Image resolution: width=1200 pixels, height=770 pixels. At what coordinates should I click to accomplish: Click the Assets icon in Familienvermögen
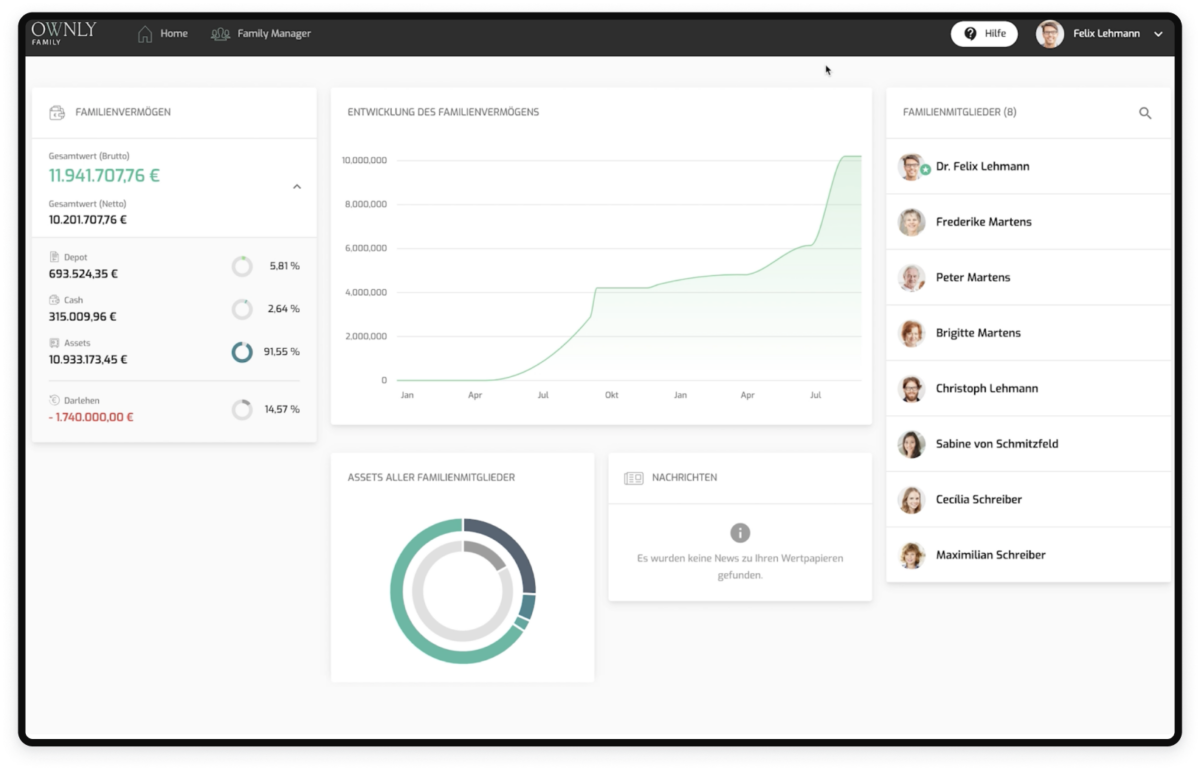click(54, 343)
